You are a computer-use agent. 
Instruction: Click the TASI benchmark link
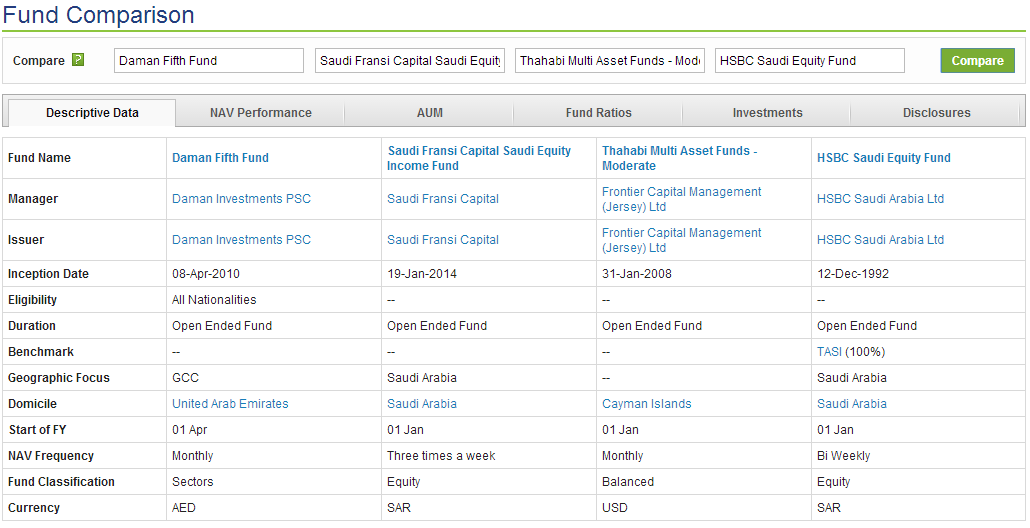pyautogui.click(x=829, y=352)
